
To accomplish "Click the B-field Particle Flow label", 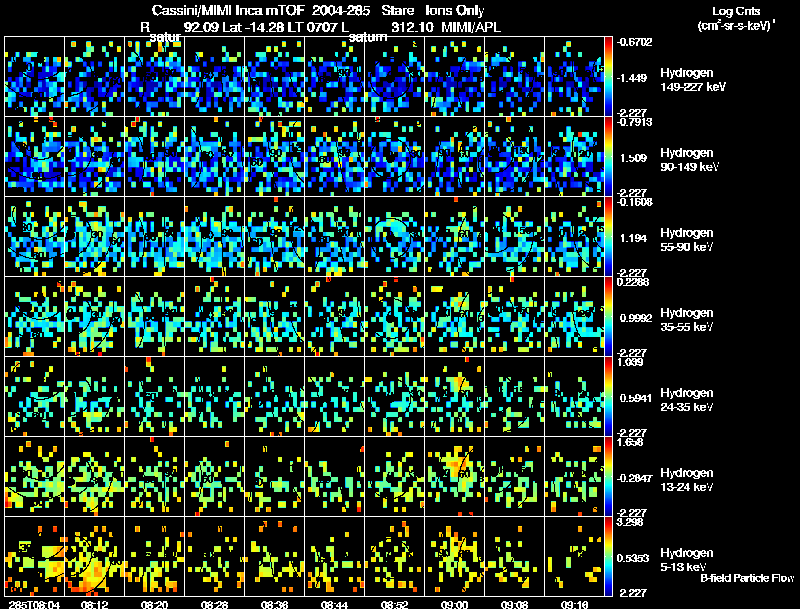I will coord(747,578).
